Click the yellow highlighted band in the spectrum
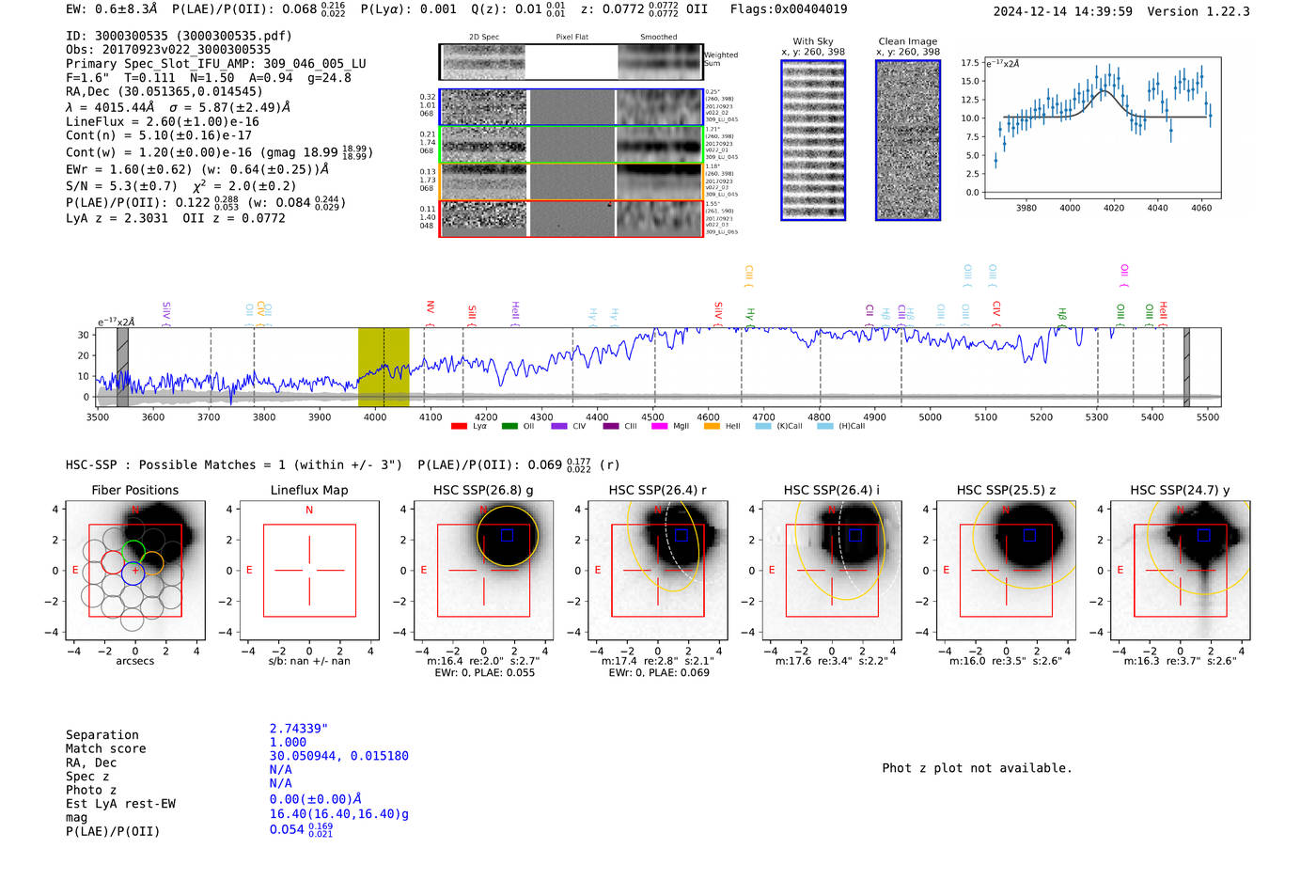1316x896 pixels. (384, 367)
